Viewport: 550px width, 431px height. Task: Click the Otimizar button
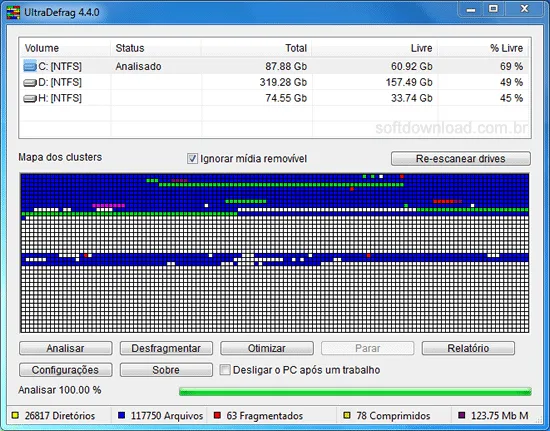pos(267,348)
